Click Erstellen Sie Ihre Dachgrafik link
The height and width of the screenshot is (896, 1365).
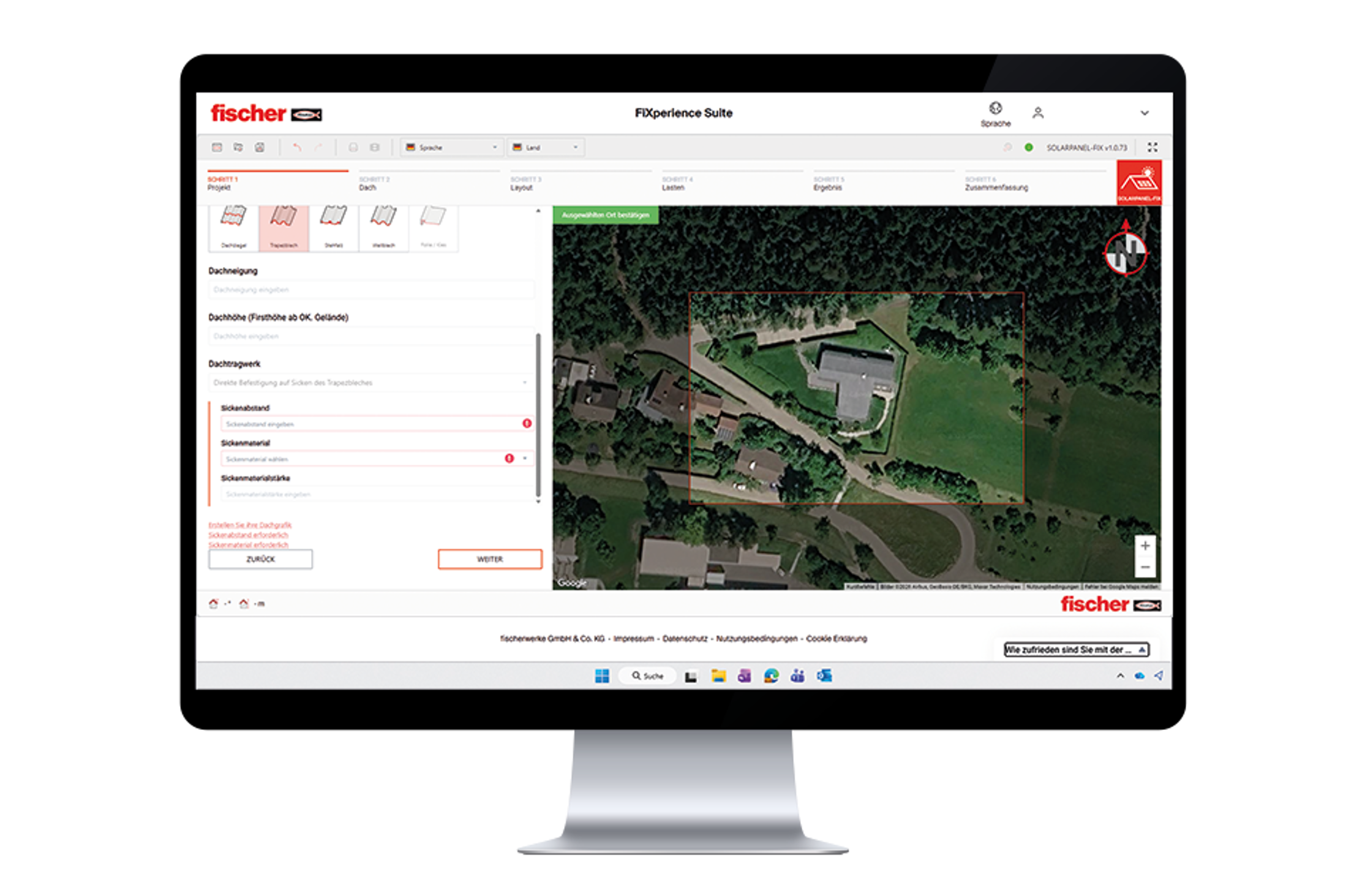250,525
